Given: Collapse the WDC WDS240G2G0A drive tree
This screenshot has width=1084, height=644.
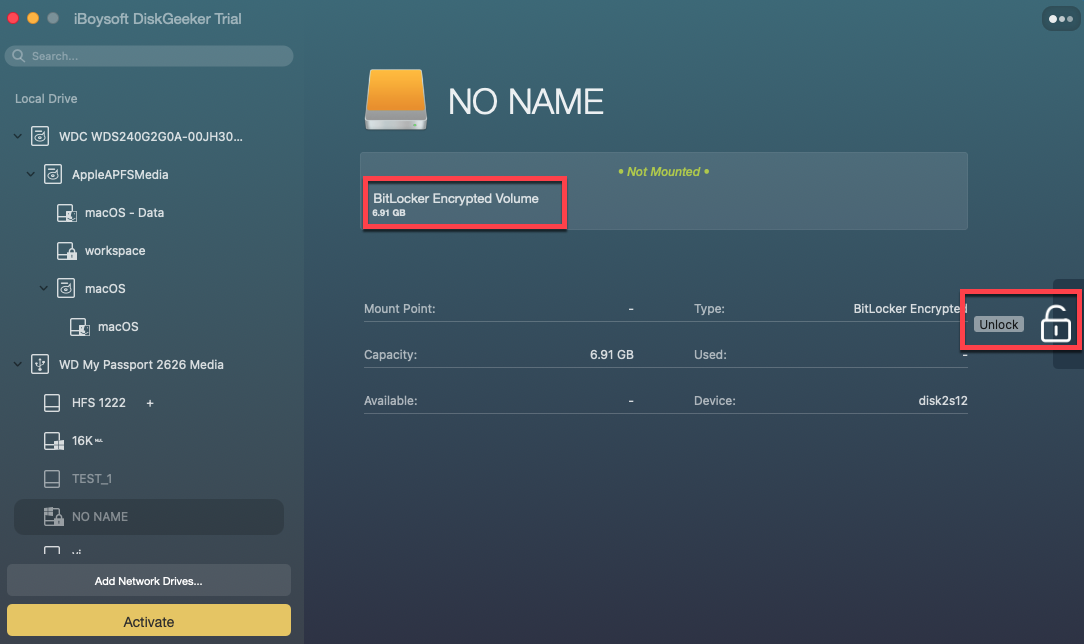Looking at the screenshot, I should pos(18,136).
